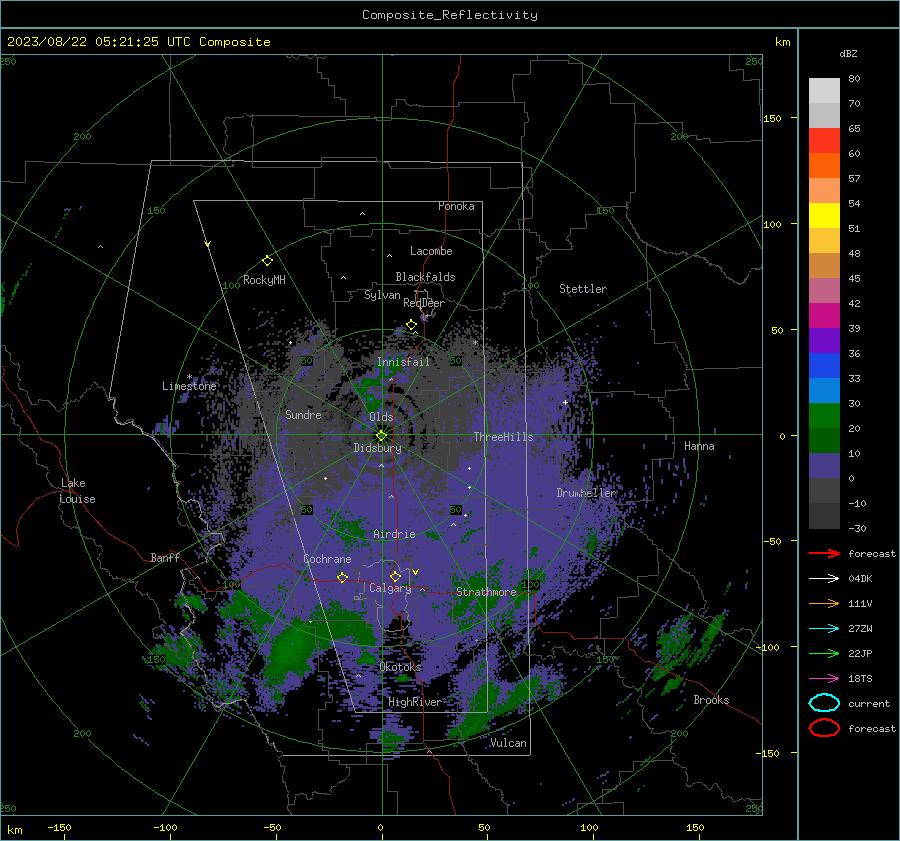Image resolution: width=900 pixels, height=841 pixels.
Task: Pick the lightest gray 80 dBZ swatch
Action: tap(824, 90)
